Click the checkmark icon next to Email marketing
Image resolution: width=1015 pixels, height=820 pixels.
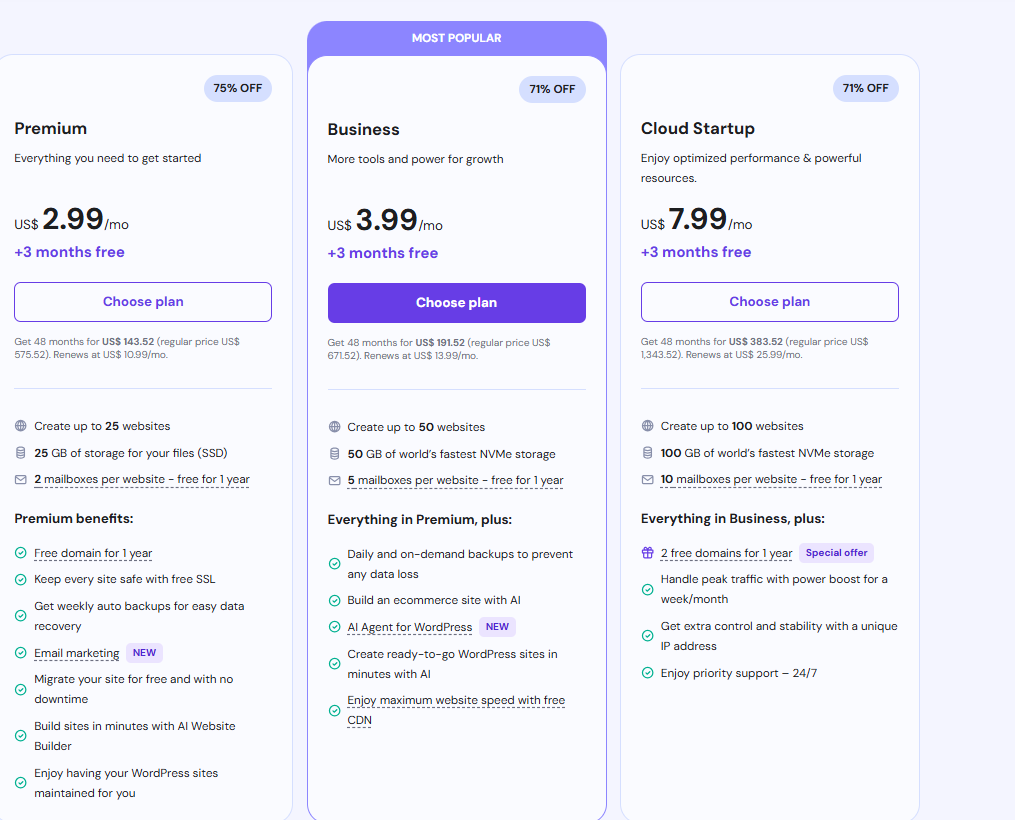click(21, 653)
